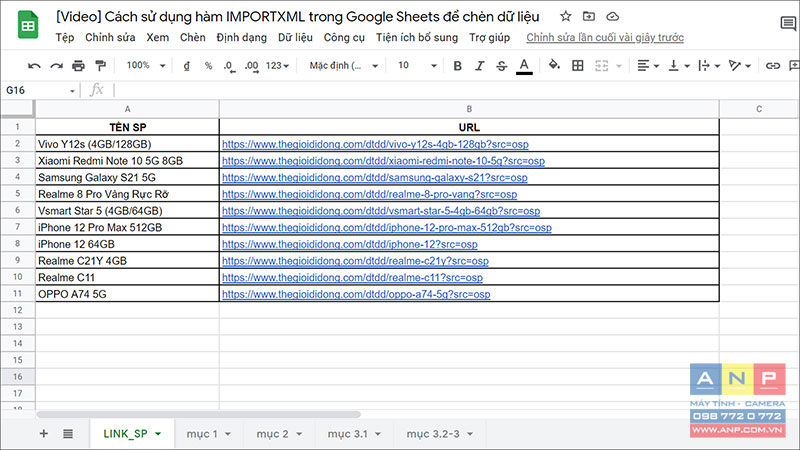Open the Mặc định font dropdown

[343, 66]
